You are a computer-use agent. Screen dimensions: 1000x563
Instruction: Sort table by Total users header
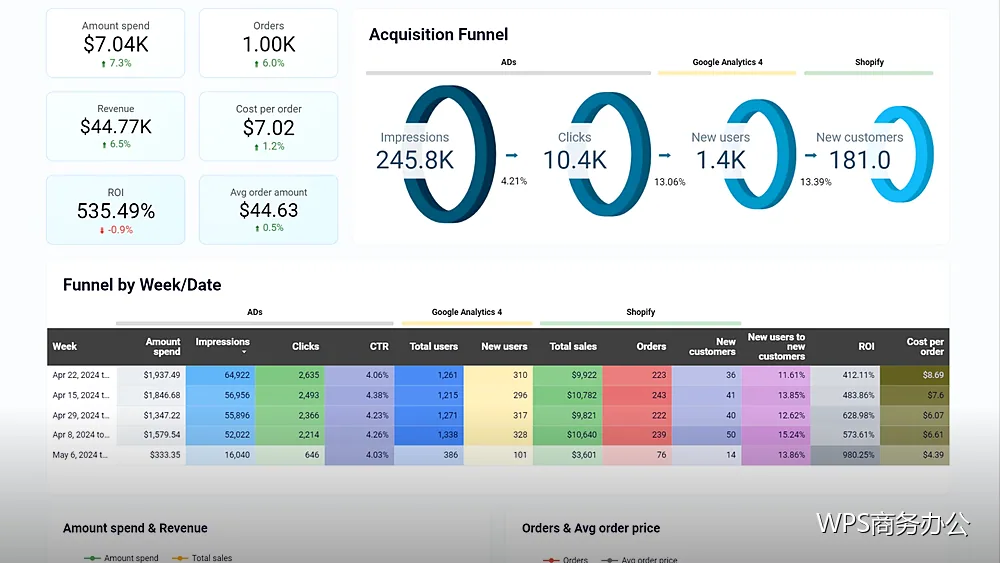click(434, 346)
